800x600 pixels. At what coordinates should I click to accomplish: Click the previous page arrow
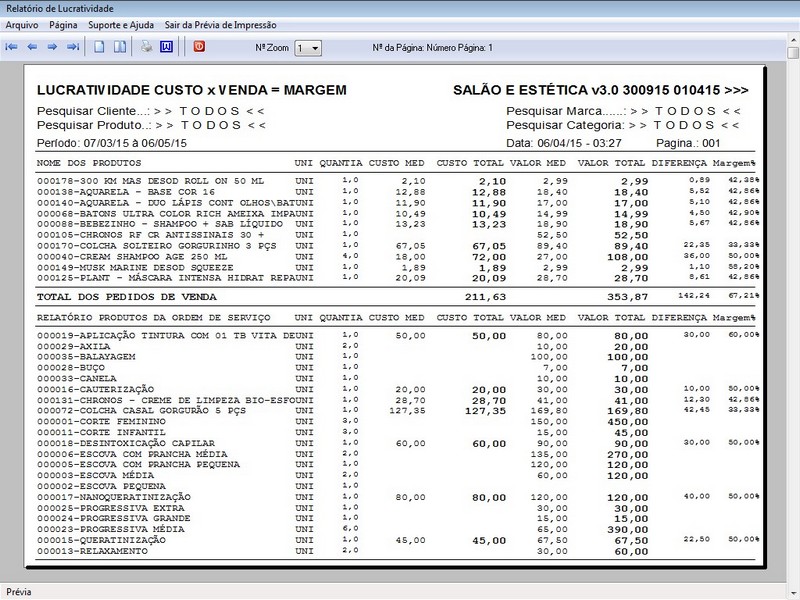tap(32, 47)
